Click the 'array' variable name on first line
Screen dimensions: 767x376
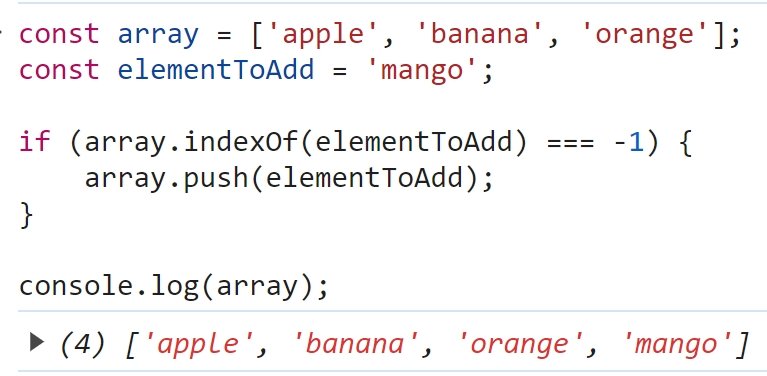158,34
